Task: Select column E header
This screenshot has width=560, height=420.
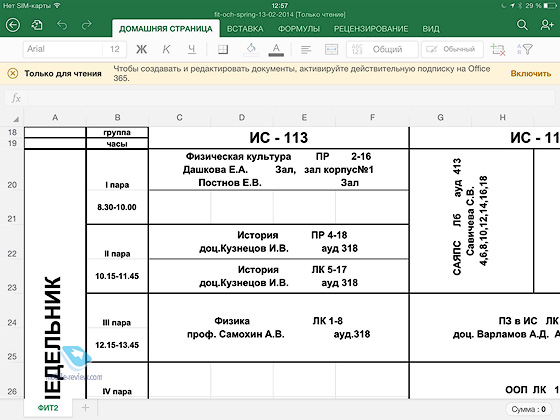Action: pos(304,118)
